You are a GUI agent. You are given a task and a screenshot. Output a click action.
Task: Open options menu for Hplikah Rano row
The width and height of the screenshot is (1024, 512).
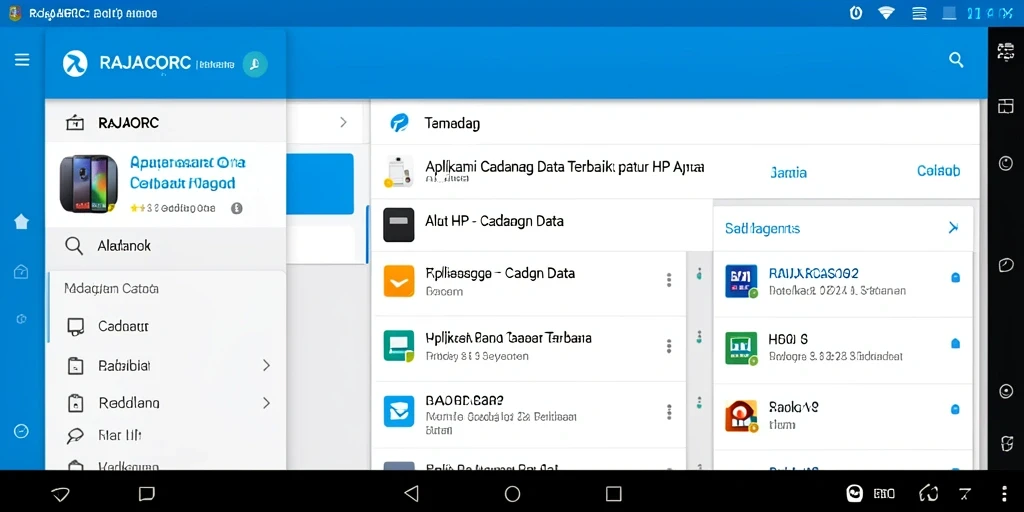pyautogui.click(x=669, y=346)
